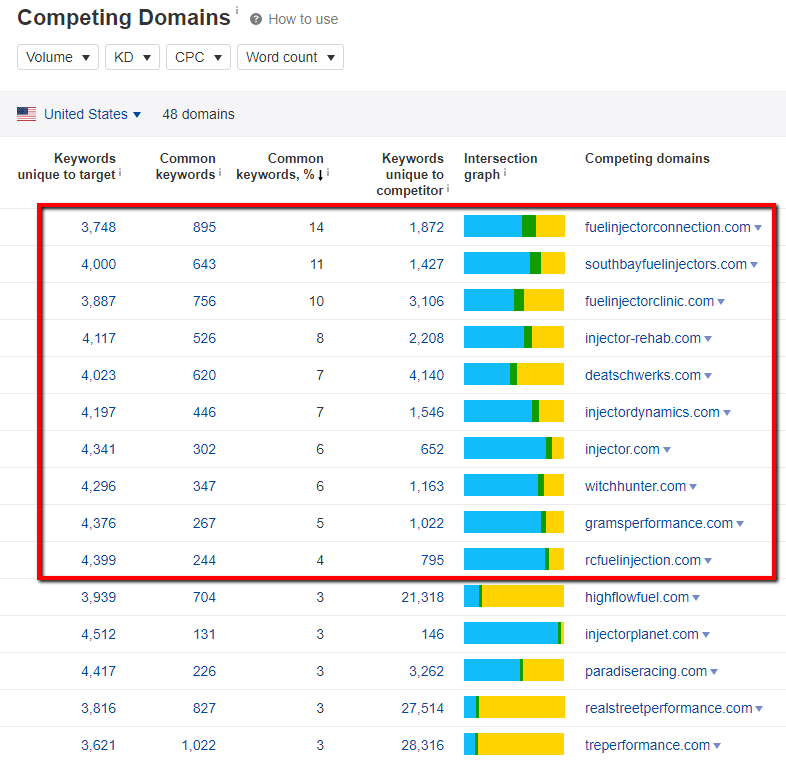Click unique-to-target value 4,512
This screenshot has width=786, height=762.
(99, 635)
